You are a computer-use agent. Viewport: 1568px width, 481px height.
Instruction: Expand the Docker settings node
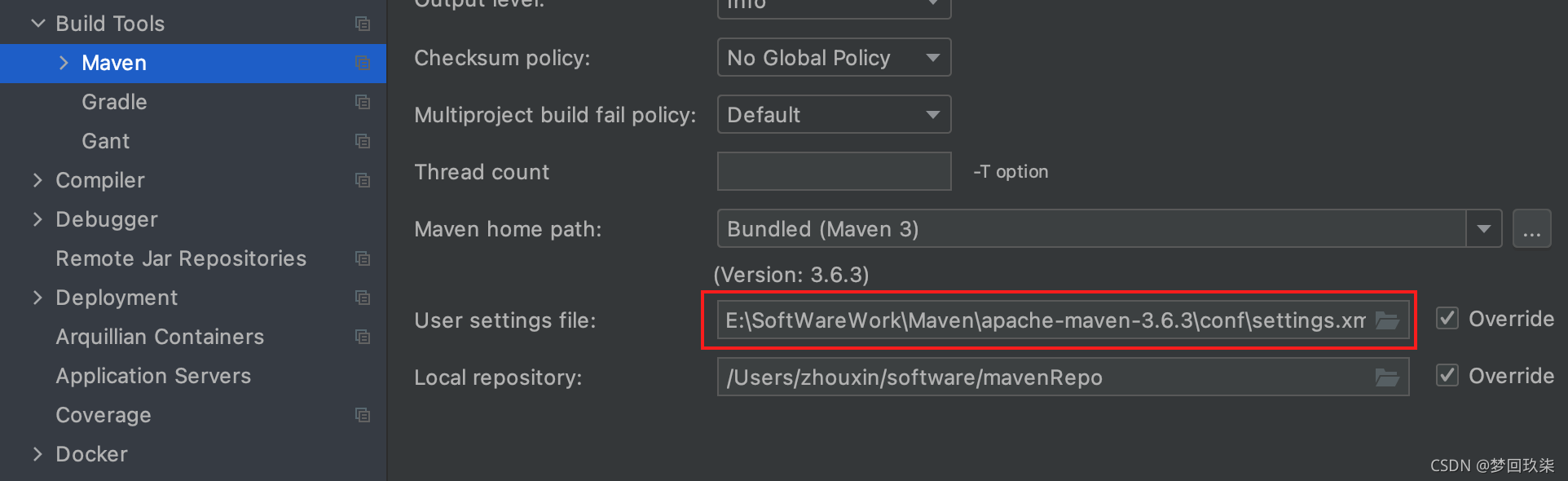[x=37, y=454]
